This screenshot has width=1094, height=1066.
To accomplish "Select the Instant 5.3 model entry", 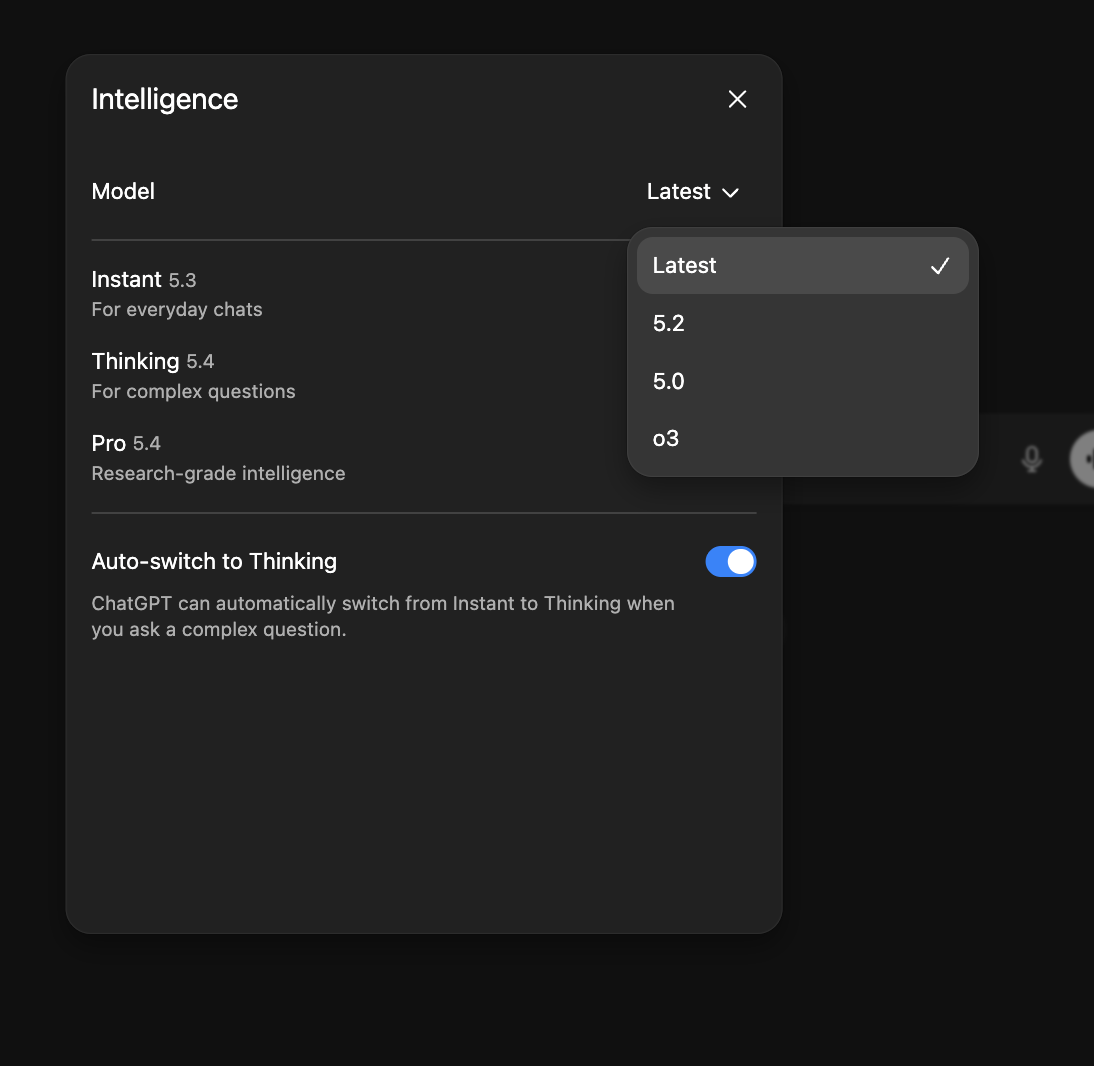I will click(144, 280).
